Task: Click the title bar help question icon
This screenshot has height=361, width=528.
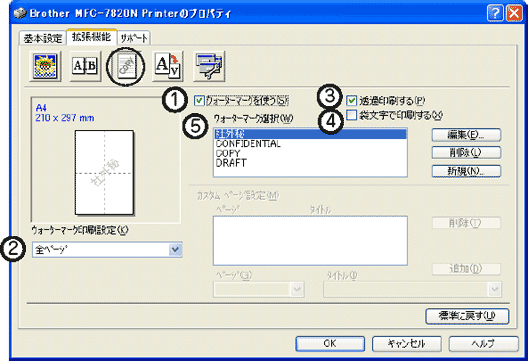Action: click(x=495, y=14)
